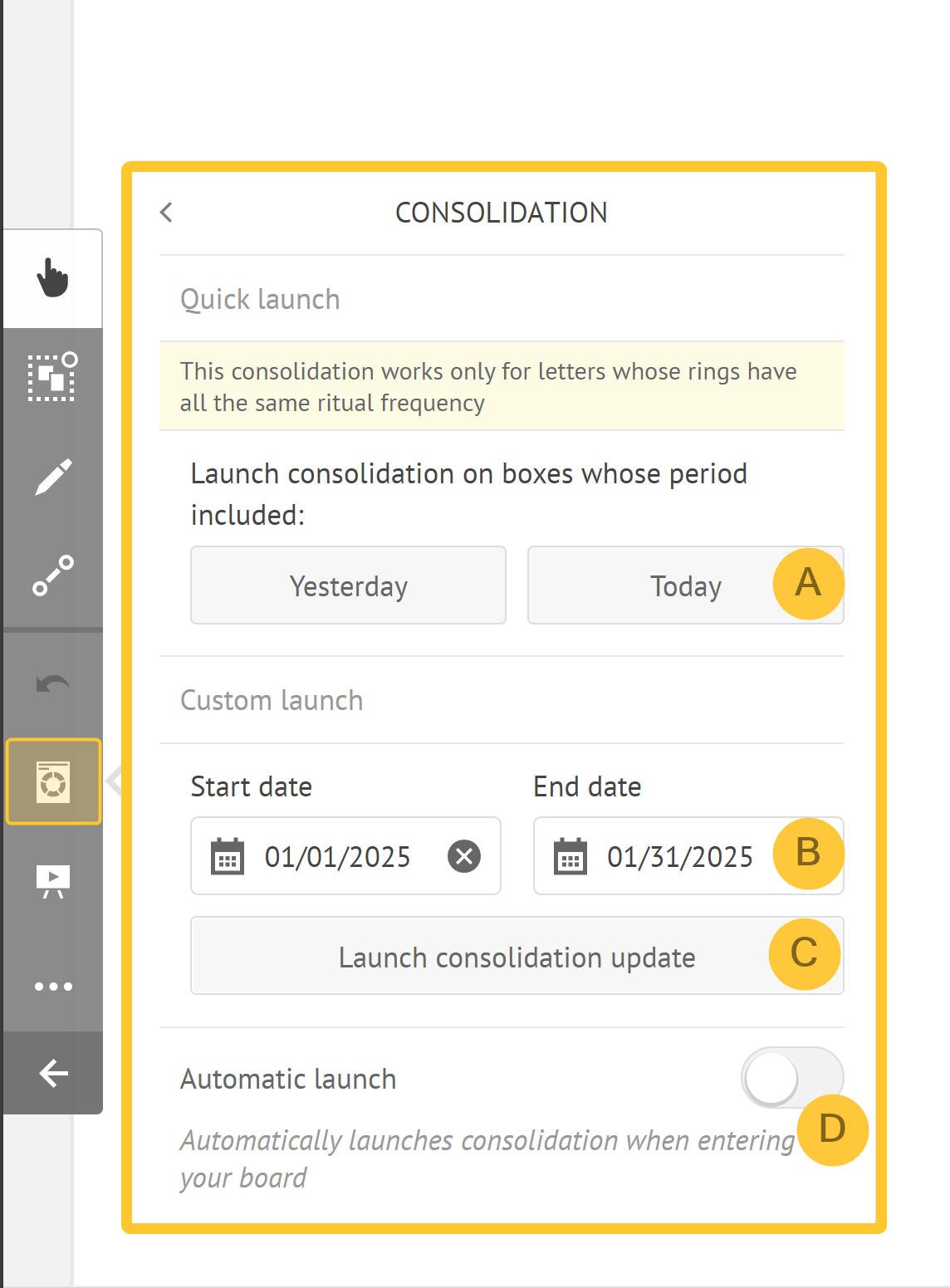This screenshot has width=950, height=1288.
Task: Click the Custom launch section heading
Action: point(272,700)
